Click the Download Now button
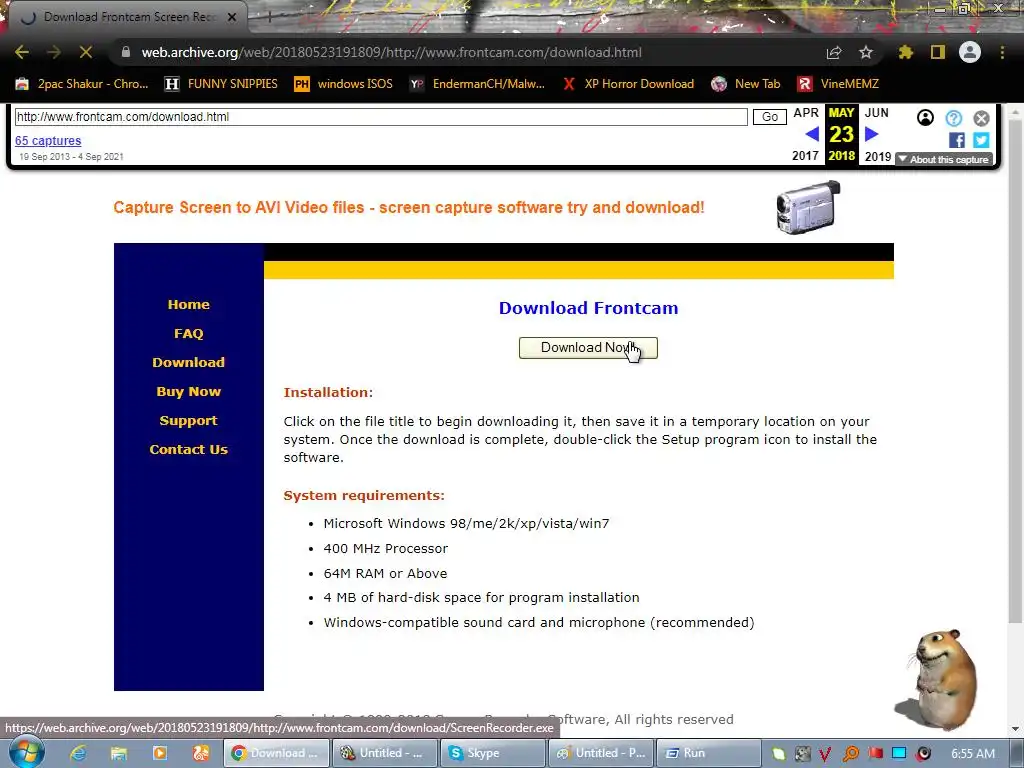The height and width of the screenshot is (768, 1024). click(588, 348)
